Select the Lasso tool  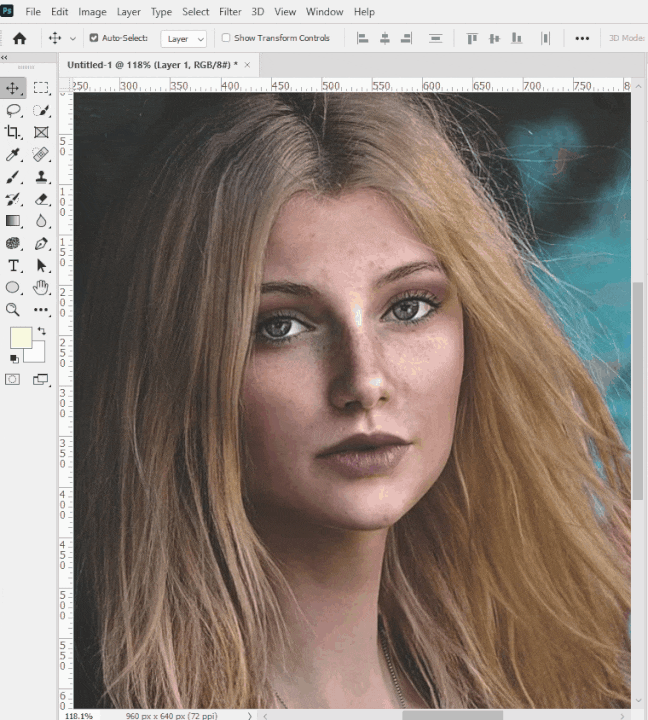click(x=13, y=110)
